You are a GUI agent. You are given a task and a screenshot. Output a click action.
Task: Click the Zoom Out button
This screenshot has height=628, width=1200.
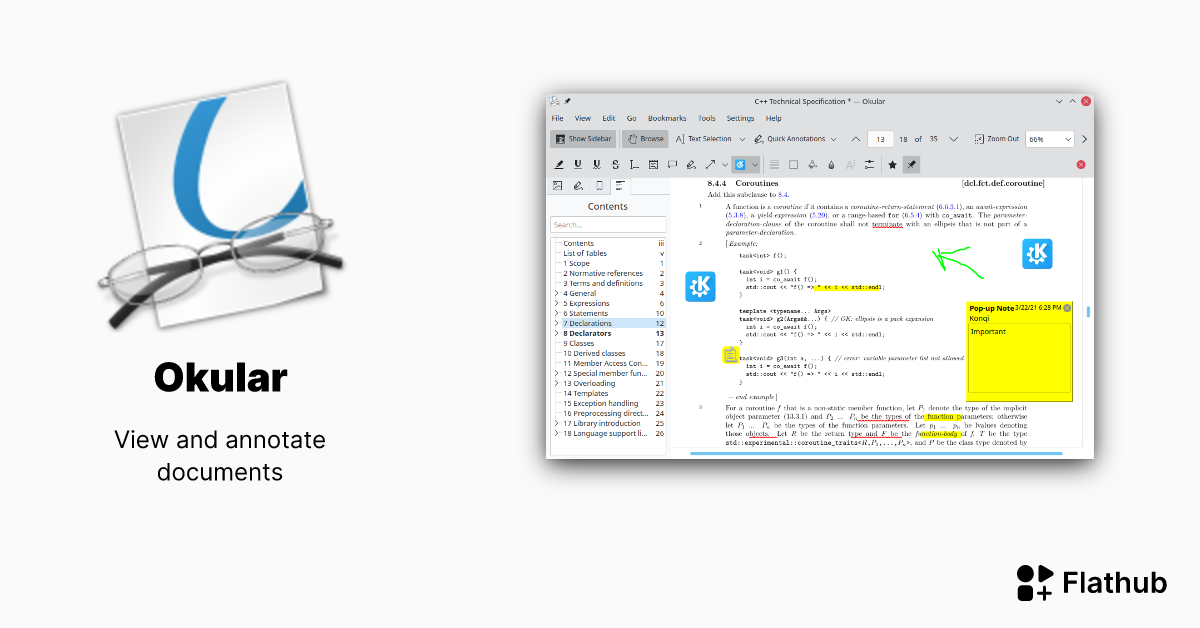[x=996, y=139]
